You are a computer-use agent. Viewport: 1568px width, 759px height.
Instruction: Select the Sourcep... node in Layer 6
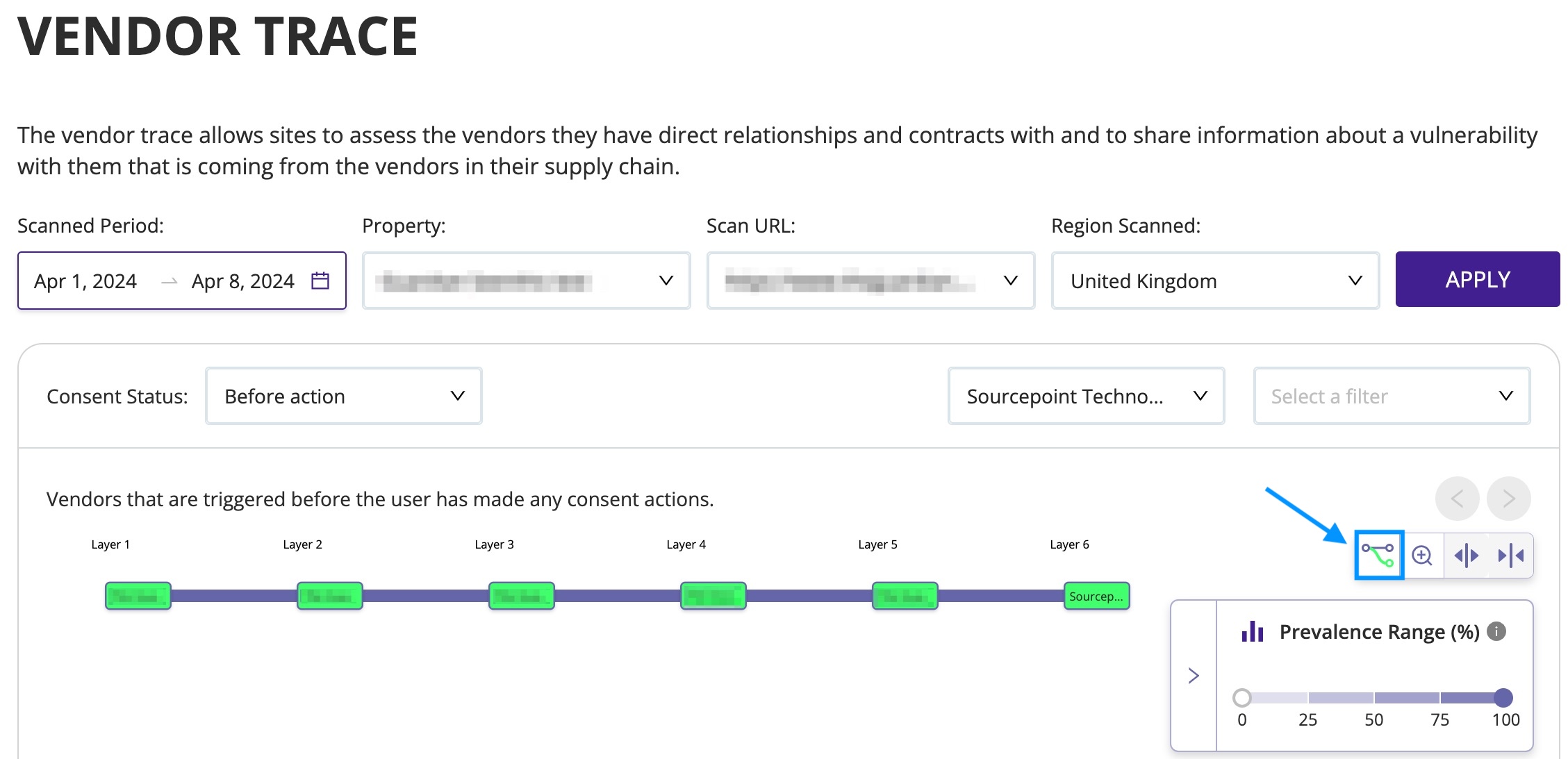click(x=1096, y=596)
